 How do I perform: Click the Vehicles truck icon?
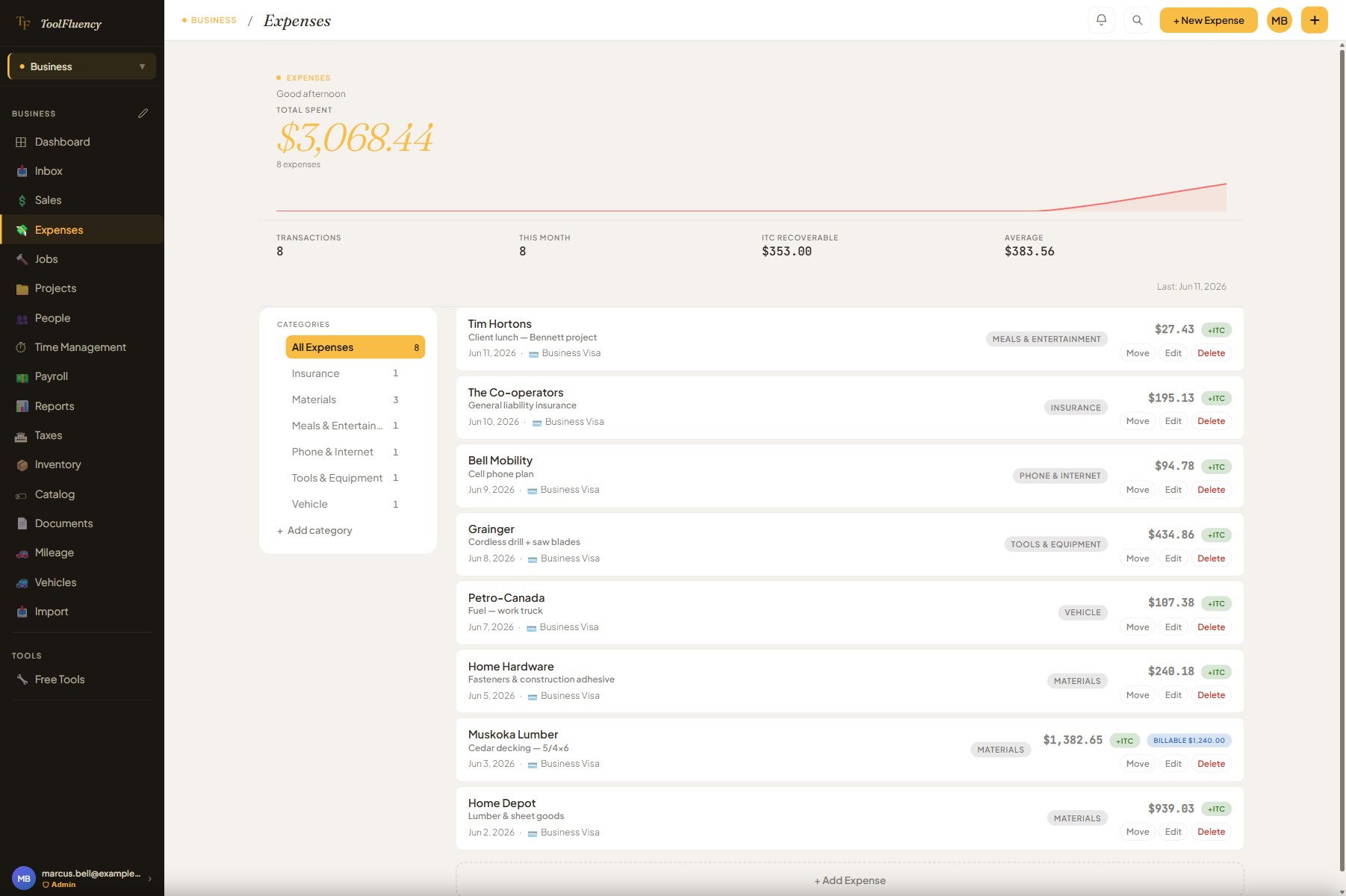[x=22, y=582]
